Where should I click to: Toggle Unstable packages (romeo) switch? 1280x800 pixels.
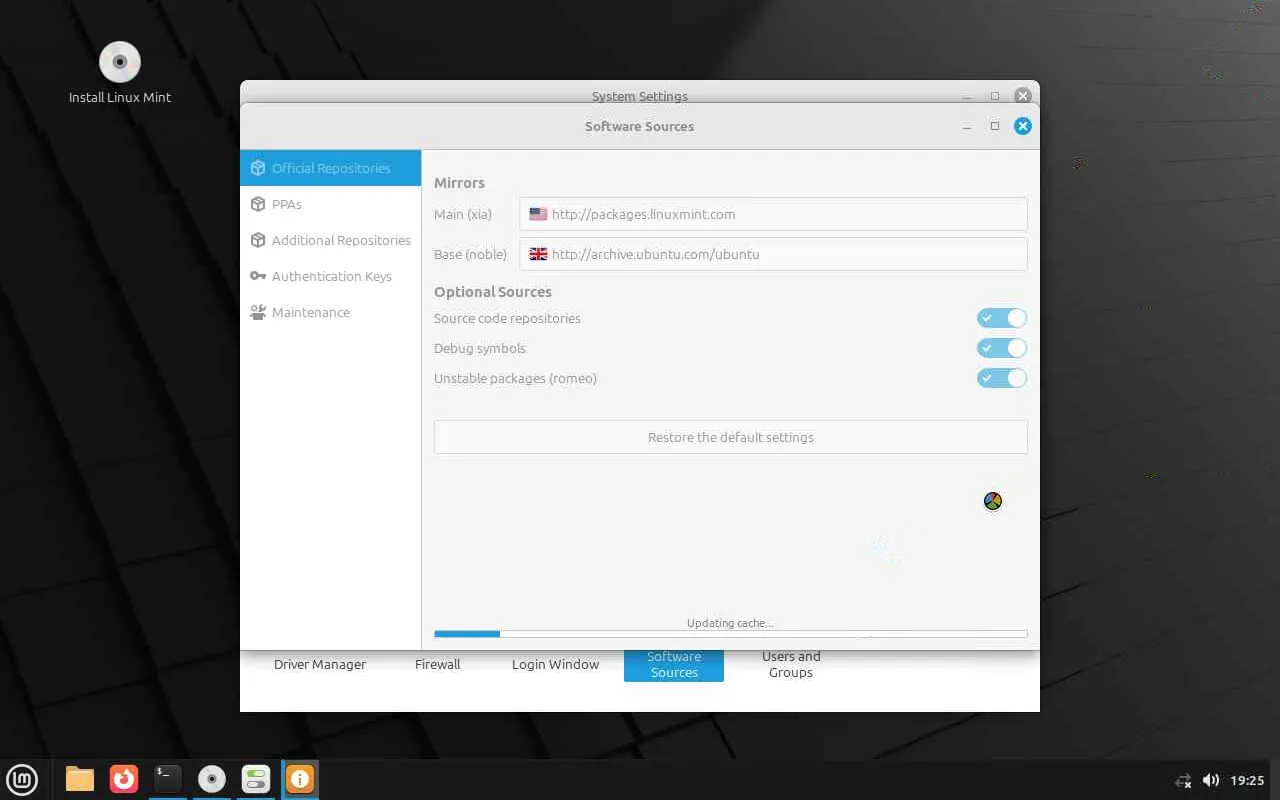point(1002,378)
